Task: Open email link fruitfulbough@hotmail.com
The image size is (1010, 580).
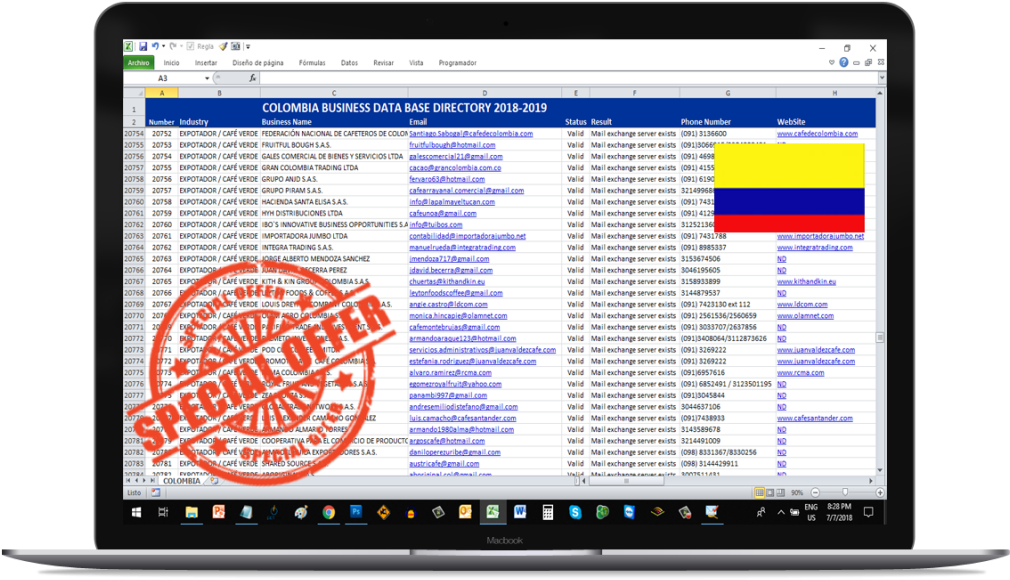Action: point(452,145)
